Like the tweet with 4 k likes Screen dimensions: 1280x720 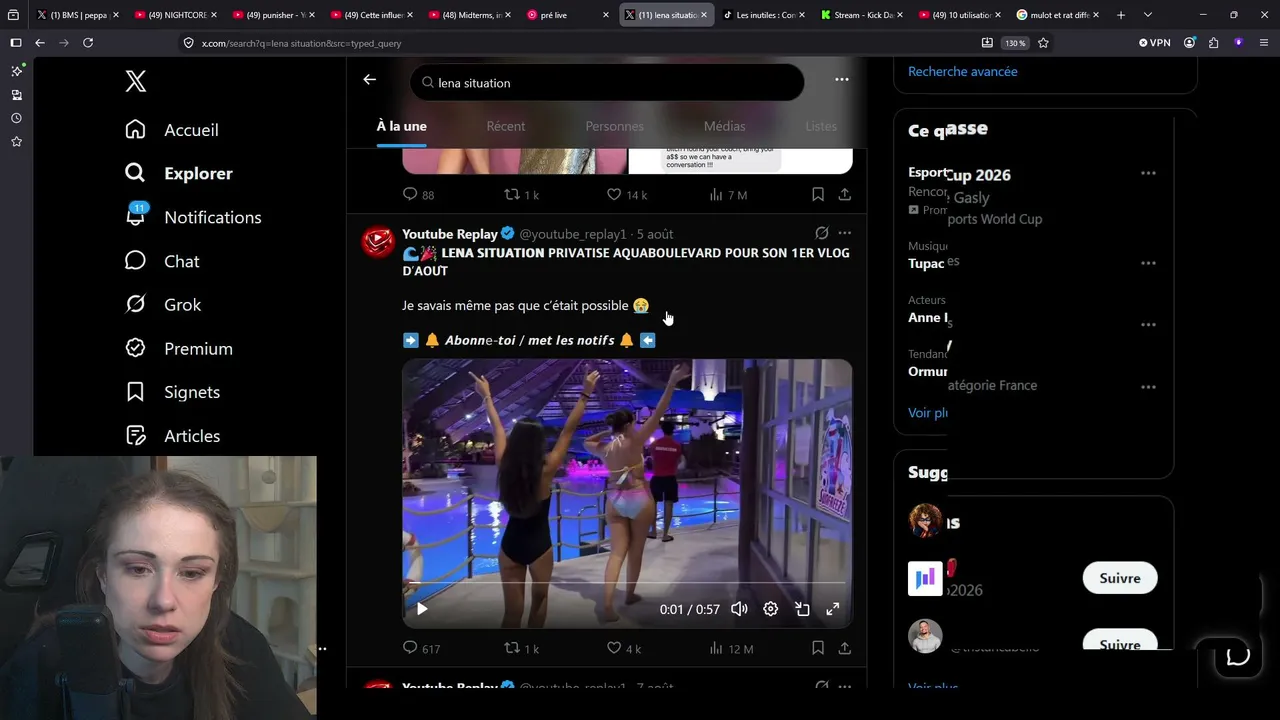(624, 648)
